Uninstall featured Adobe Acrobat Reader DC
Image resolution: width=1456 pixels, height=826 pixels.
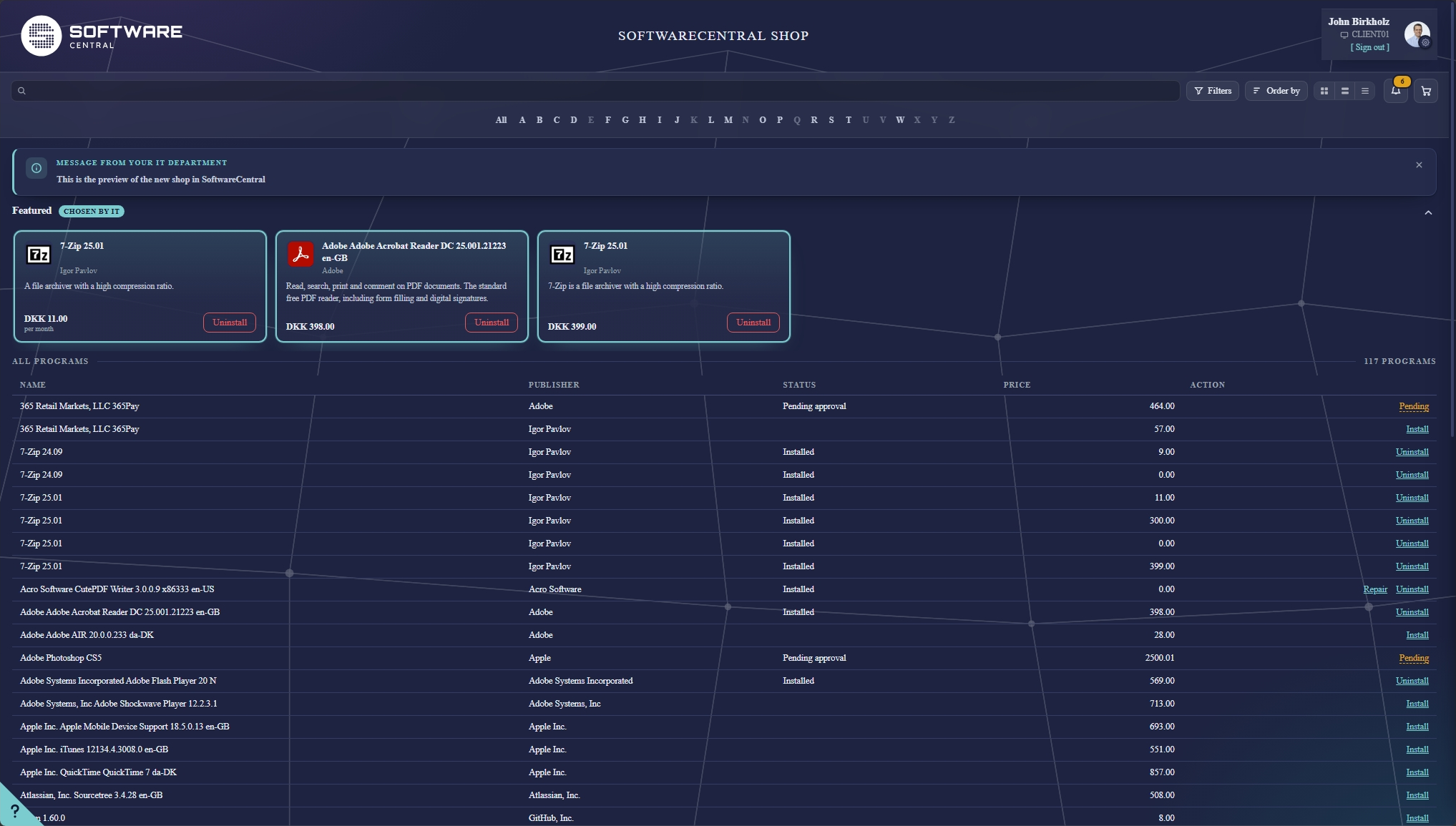point(492,323)
